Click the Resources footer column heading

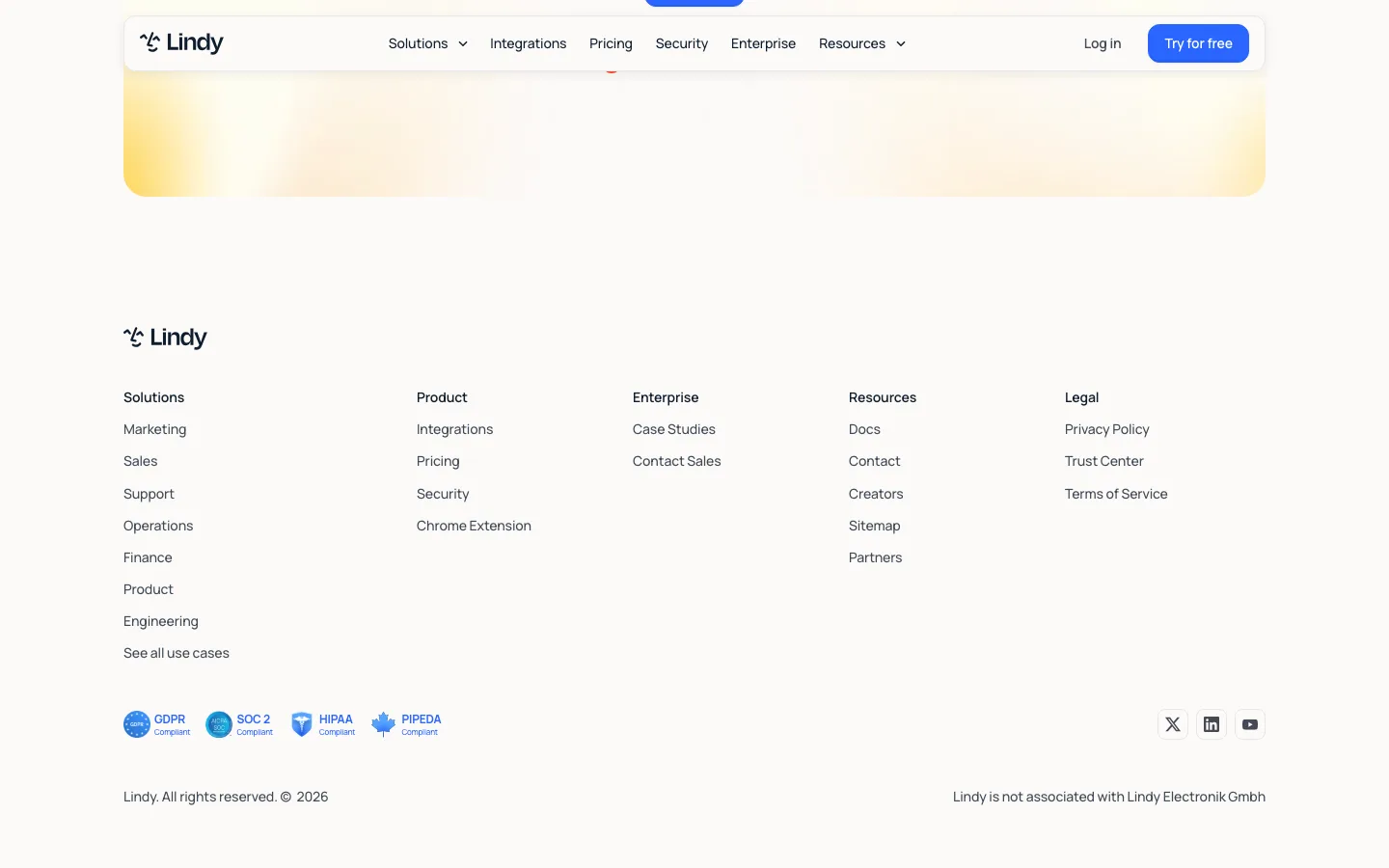point(883,397)
